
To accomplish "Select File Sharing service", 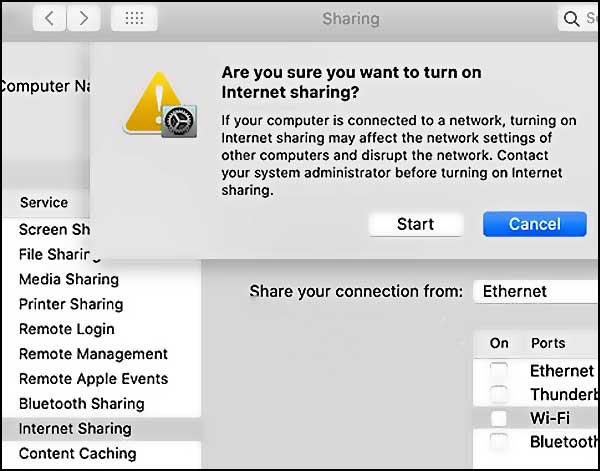I will 60,254.
